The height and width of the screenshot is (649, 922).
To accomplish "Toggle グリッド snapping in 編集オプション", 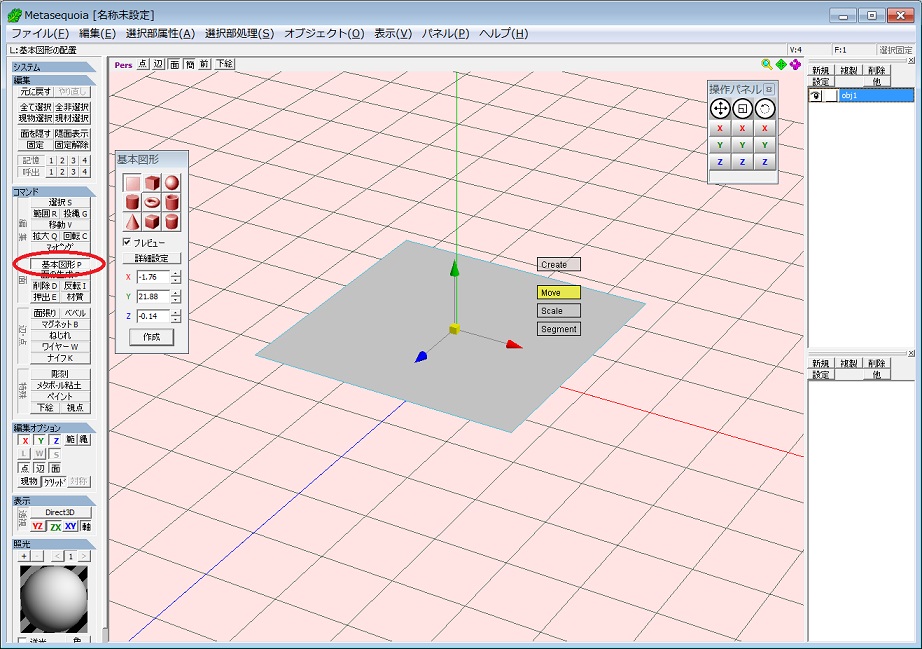I will click(x=55, y=481).
